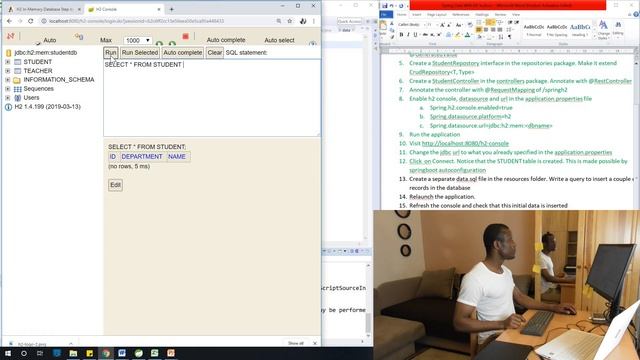Open File Explorer from the taskbar
Screen dimensions: 640x360
73,353
